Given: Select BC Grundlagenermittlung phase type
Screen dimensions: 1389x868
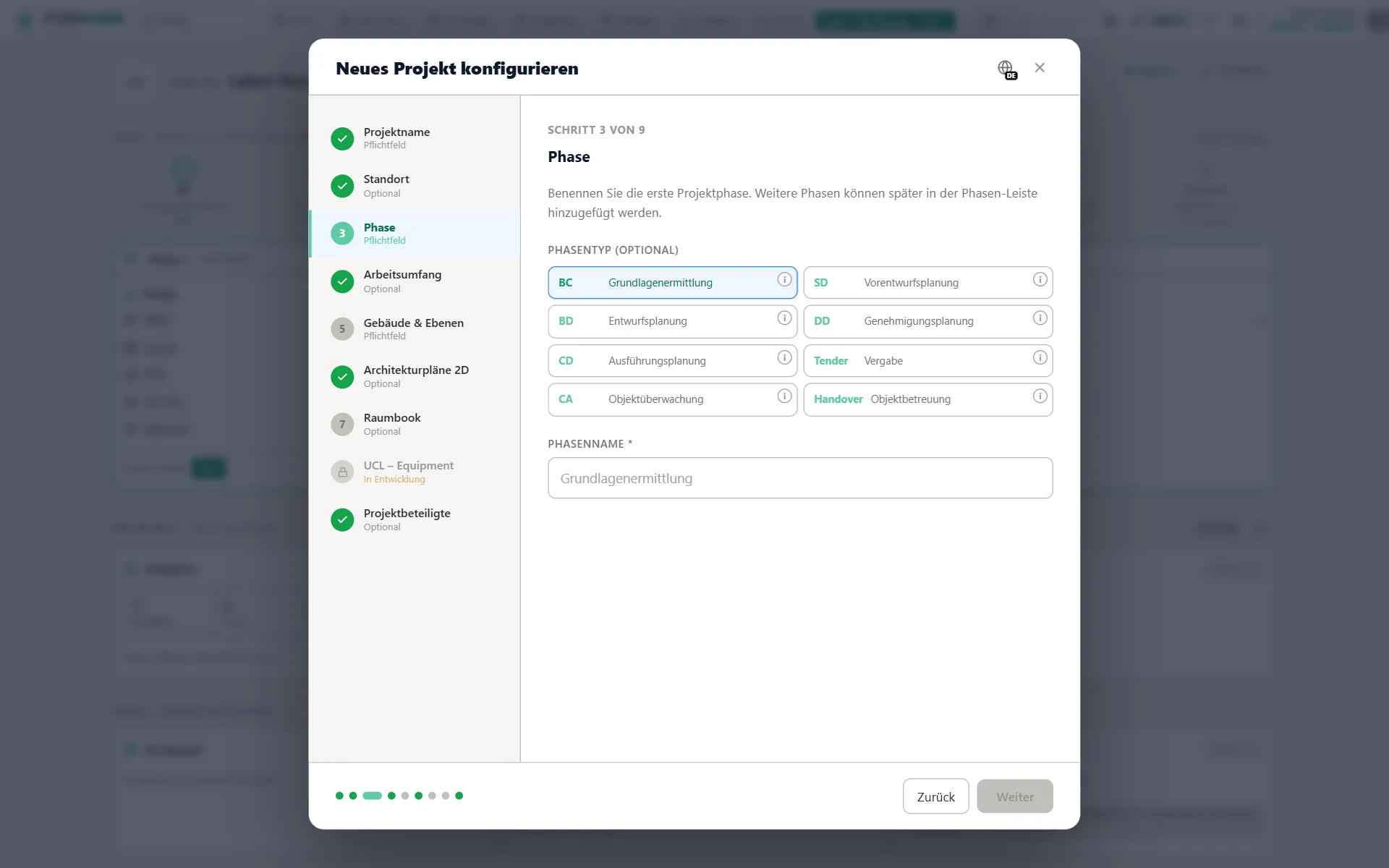Looking at the screenshot, I should [x=672, y=282].
